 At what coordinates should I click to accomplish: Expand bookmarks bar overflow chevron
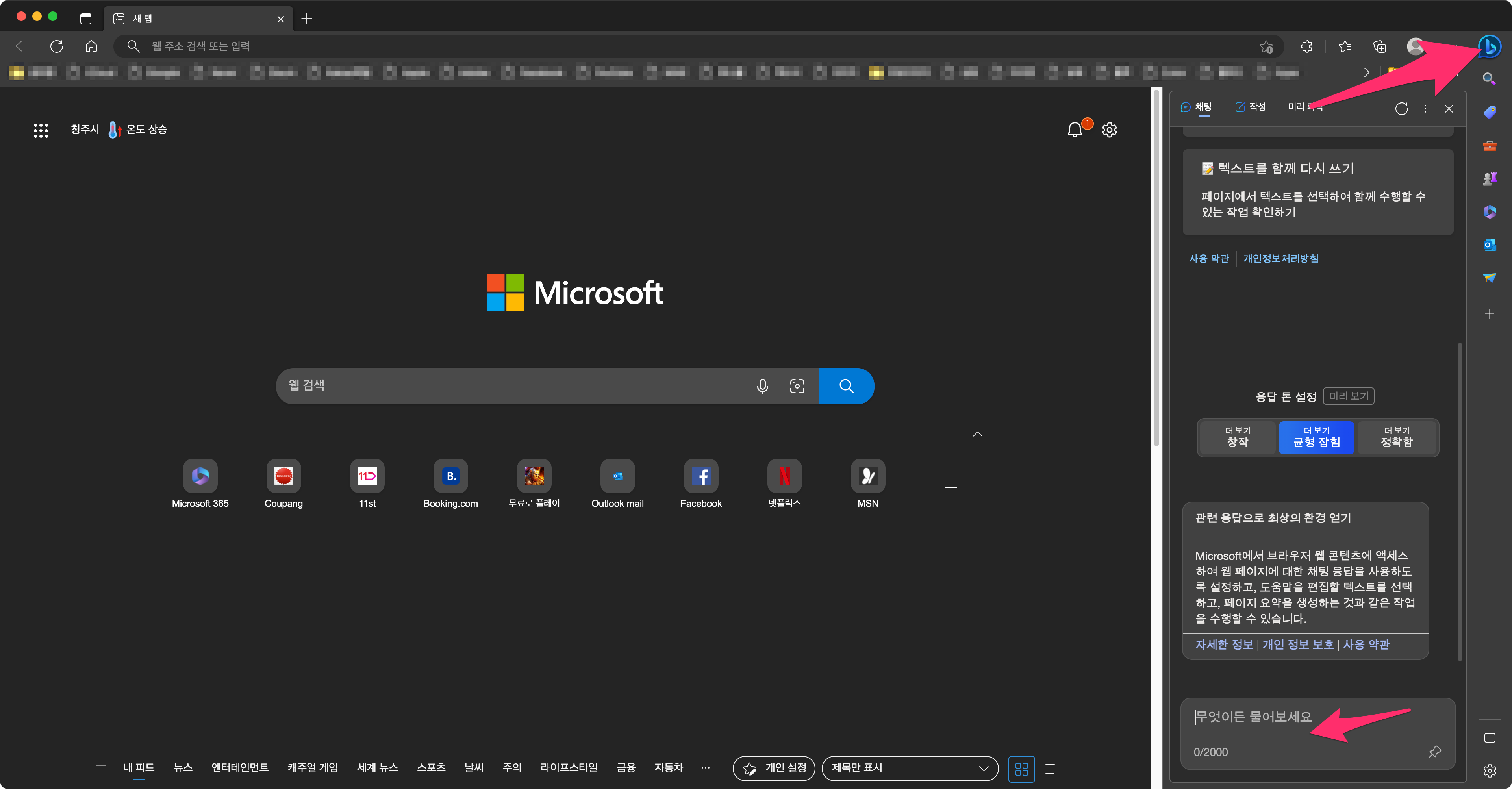(x=1366, y=72)
